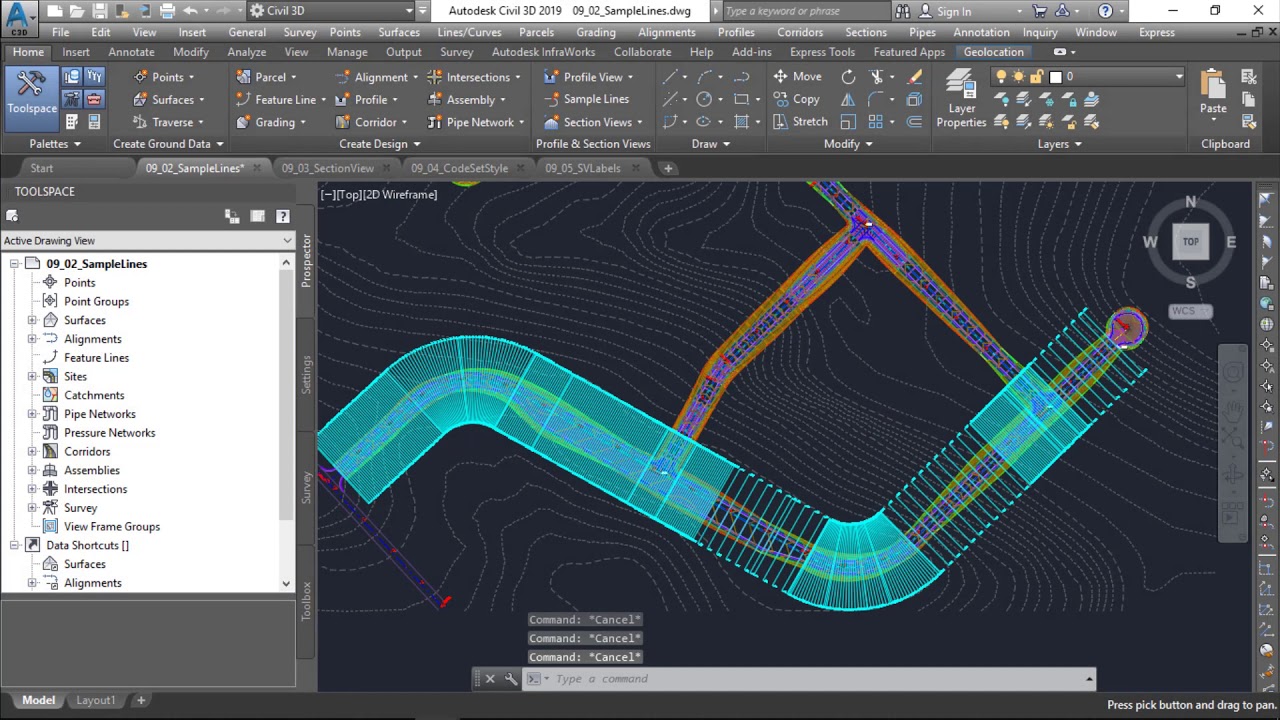Select the View Frame Groups tree item
Screen dimensions: 1280x720
tap(112, 527)
